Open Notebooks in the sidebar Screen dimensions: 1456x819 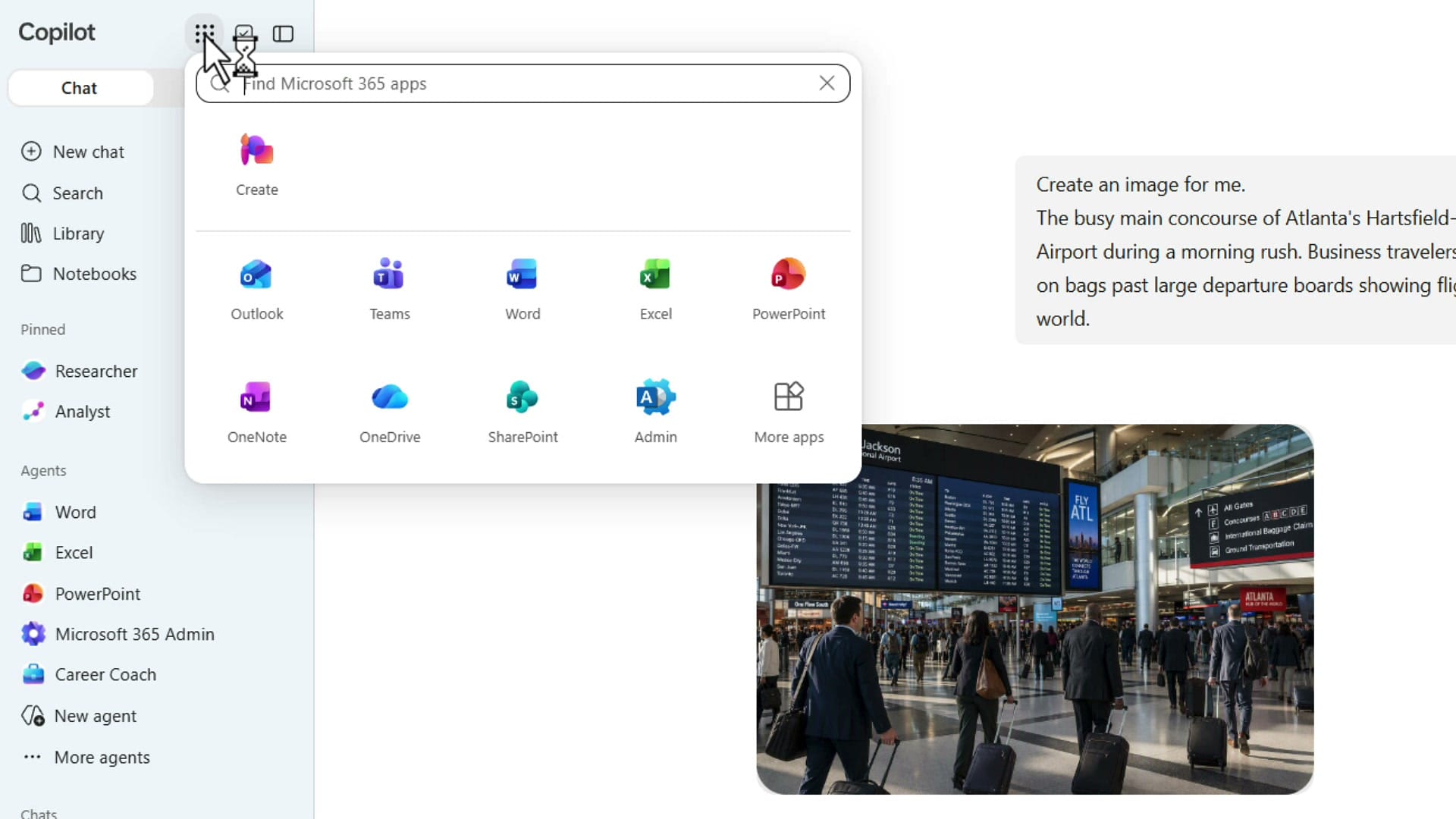coord(80,274)
